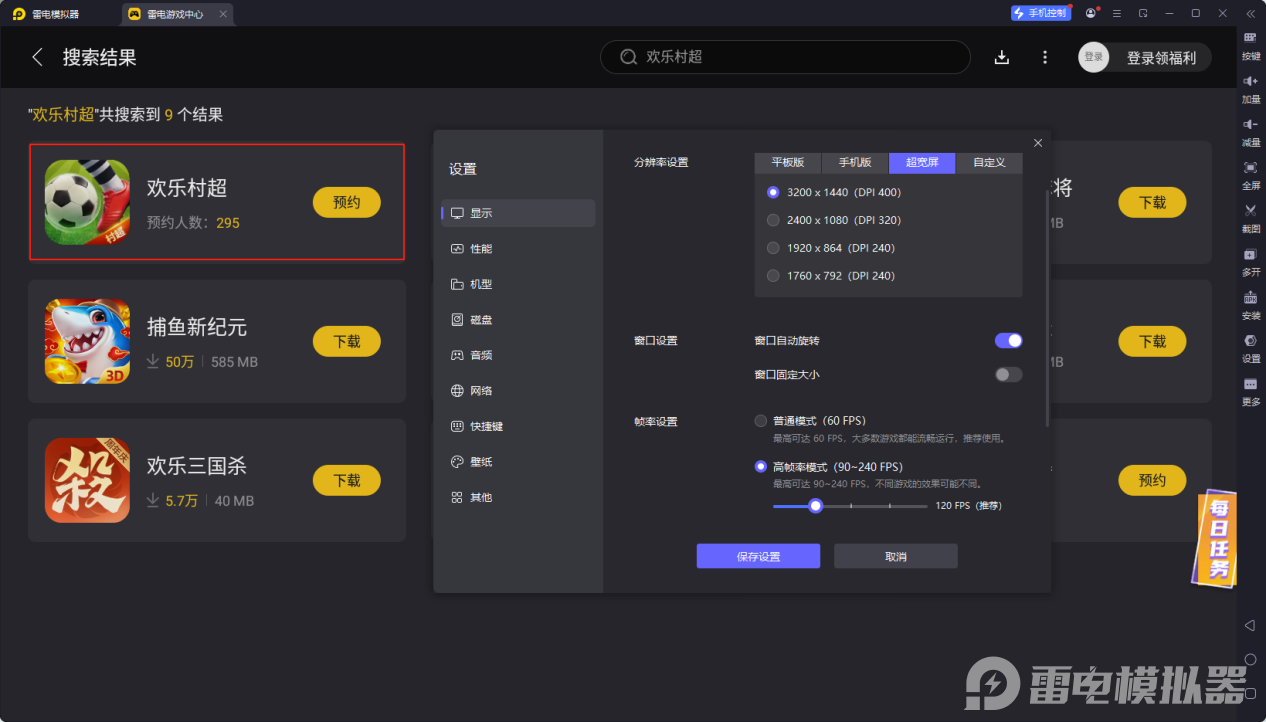
Task: Open the 按键 keyboard mapping tool
Action: coord(1250,45)
